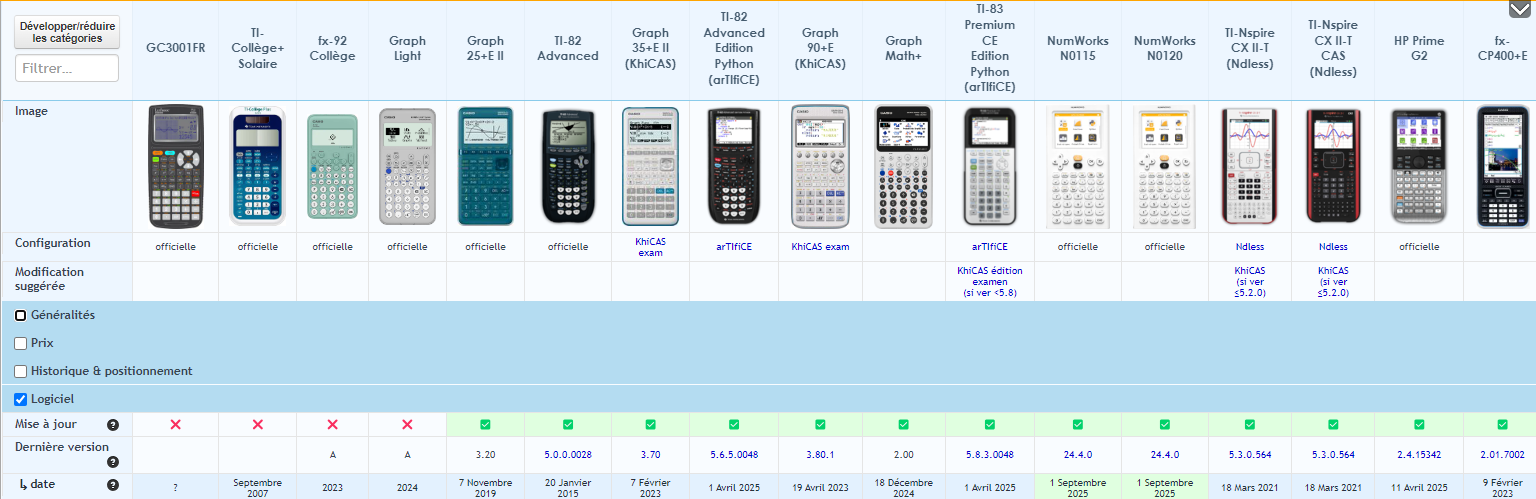This screenshot has width=1536, height=499.
Task: Click the Graph 35+E II KhiCAS image
Action: pos(650,166)
